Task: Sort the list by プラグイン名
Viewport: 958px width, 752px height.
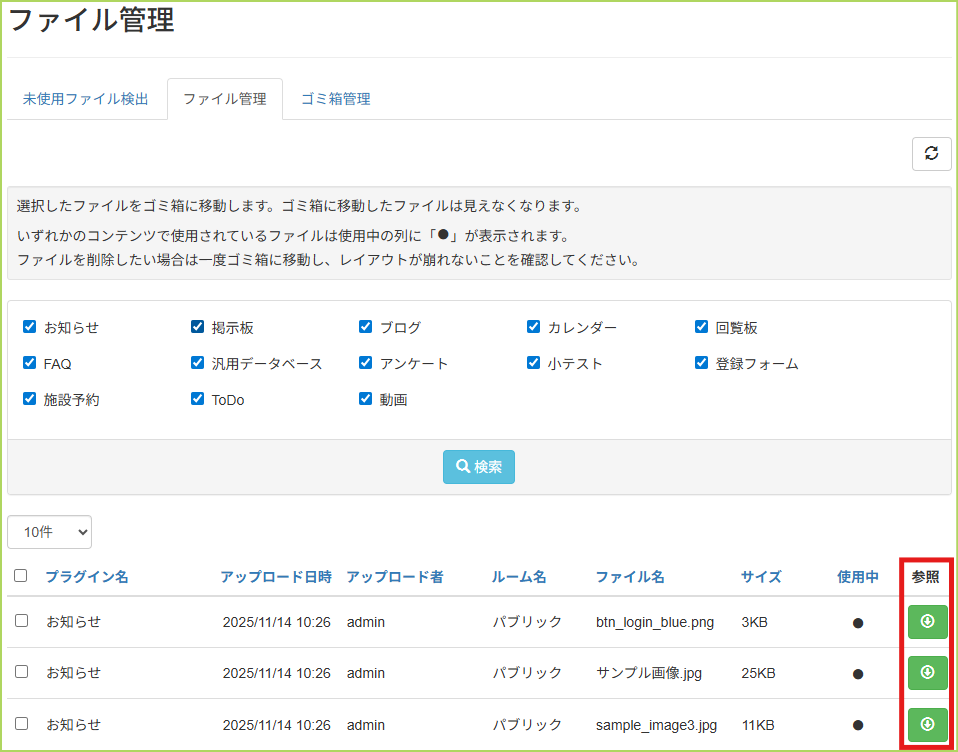Action: (x=87, y=577)
